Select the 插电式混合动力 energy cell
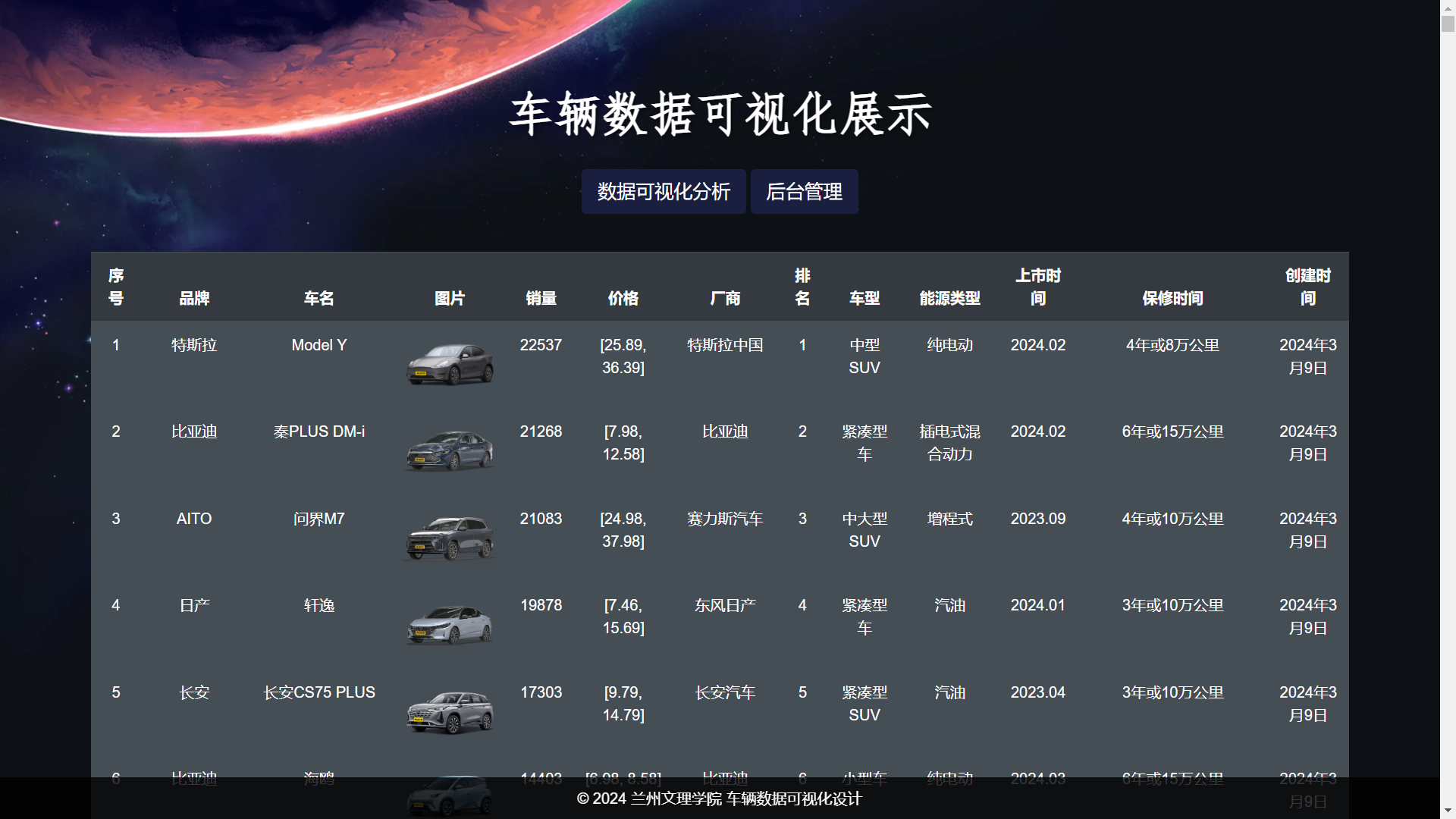Viewport: 1456px width, 819px height. click(949, 443)
